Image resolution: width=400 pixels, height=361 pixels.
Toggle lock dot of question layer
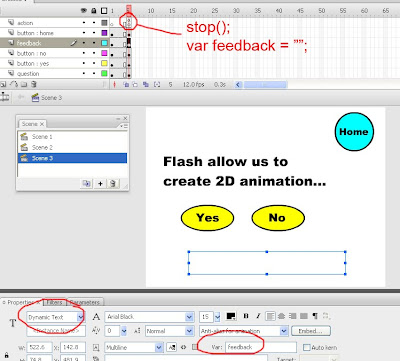pos(94,73)
